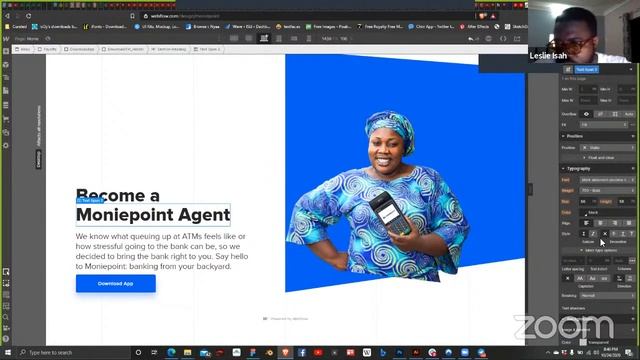Click the Text Span 3 canvas label
The width and height of the screenshot is (640, 360).
pyautogui.click(x=90, y=200)
